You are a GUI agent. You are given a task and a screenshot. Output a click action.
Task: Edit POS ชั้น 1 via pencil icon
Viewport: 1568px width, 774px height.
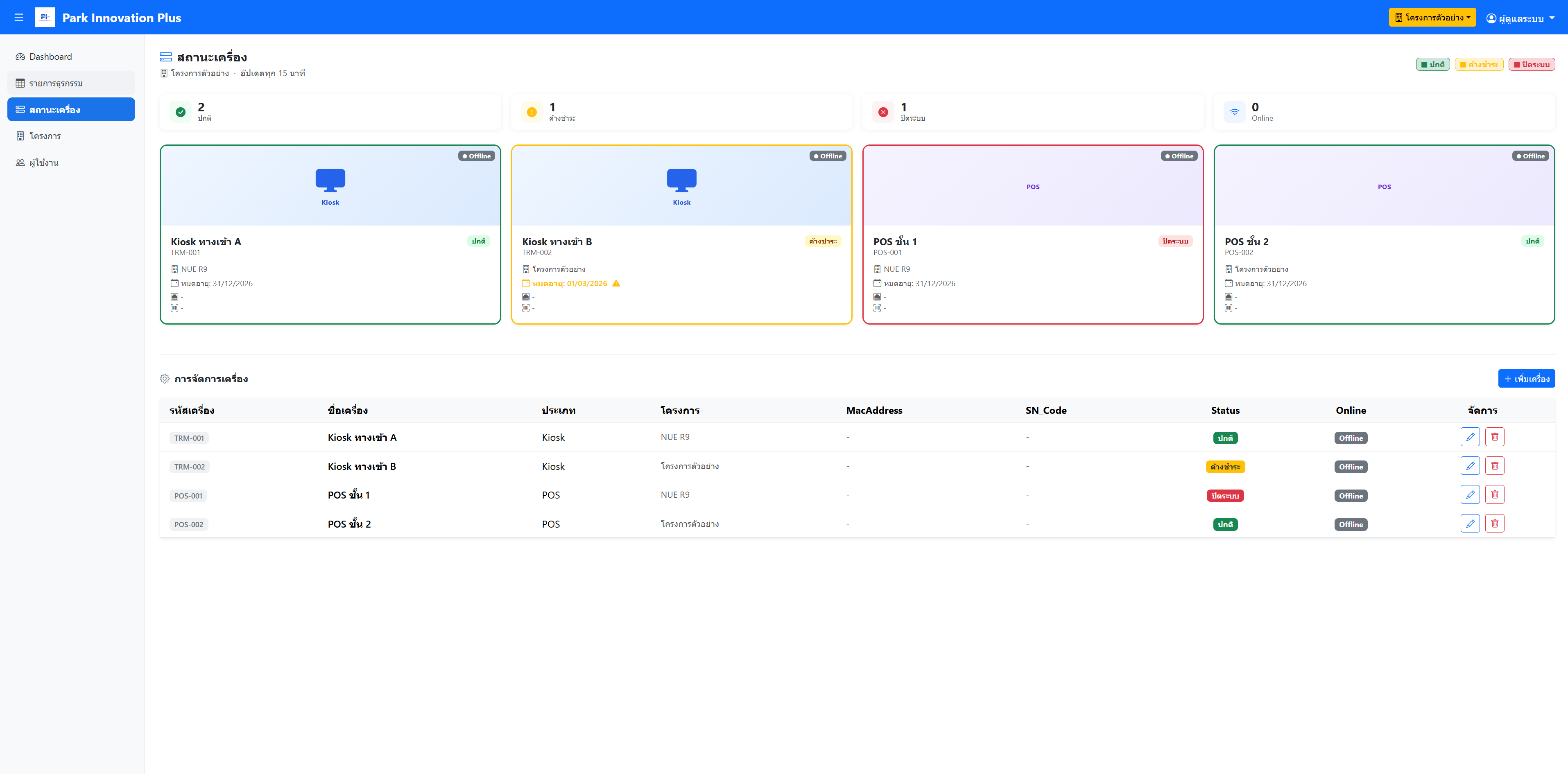1470,495
